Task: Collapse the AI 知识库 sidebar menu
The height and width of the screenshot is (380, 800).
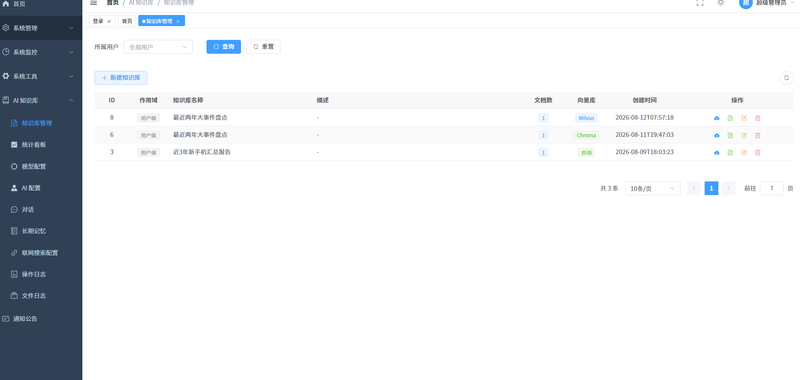Action: (x=41, y=100)
